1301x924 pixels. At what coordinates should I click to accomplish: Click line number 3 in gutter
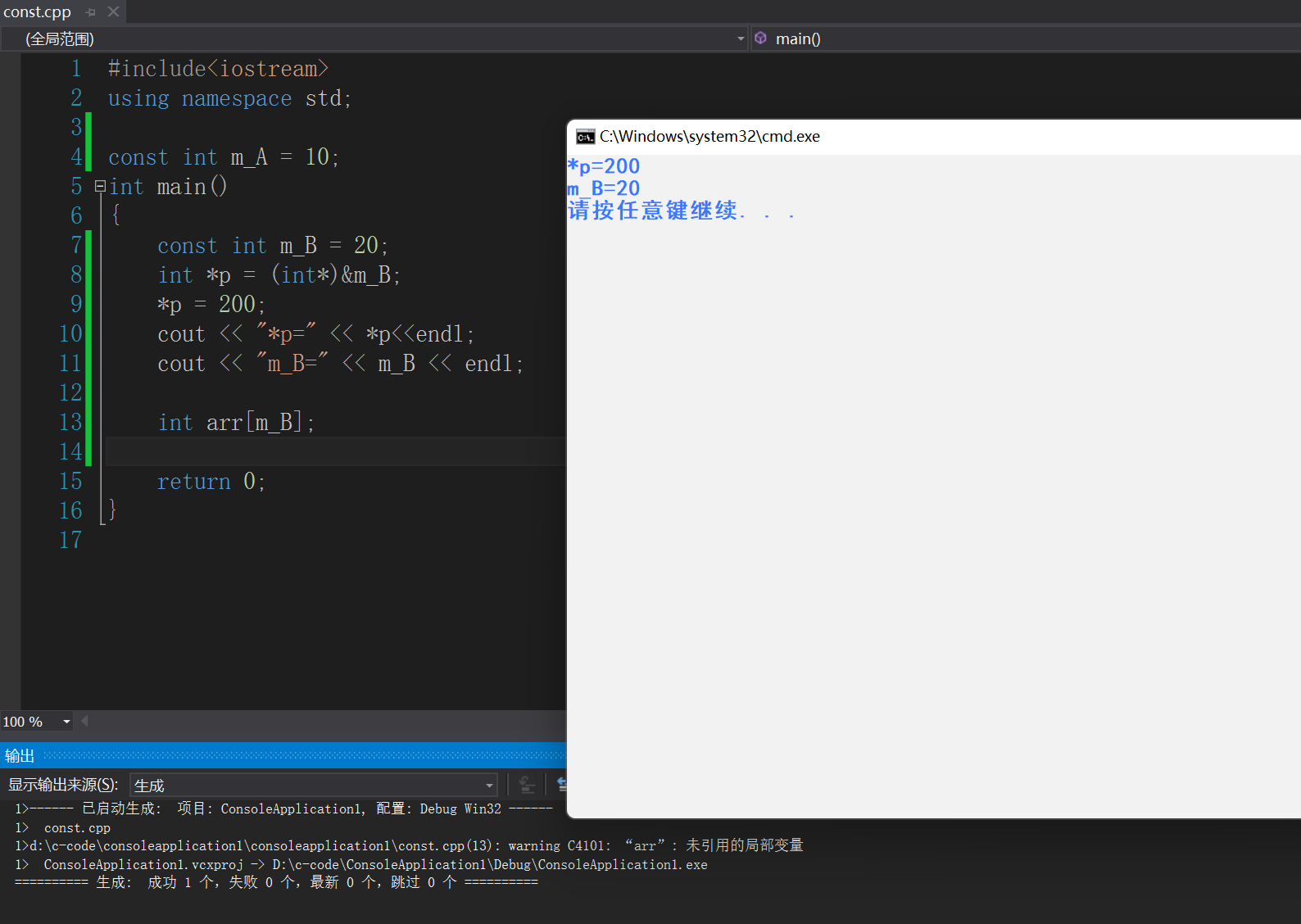coord(76,128)
